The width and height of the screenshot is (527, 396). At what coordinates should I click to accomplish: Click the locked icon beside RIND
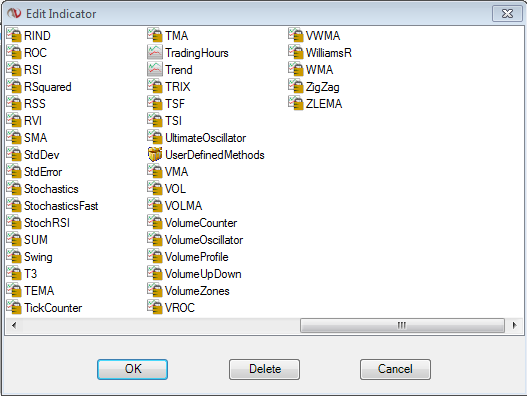point(14,36)
